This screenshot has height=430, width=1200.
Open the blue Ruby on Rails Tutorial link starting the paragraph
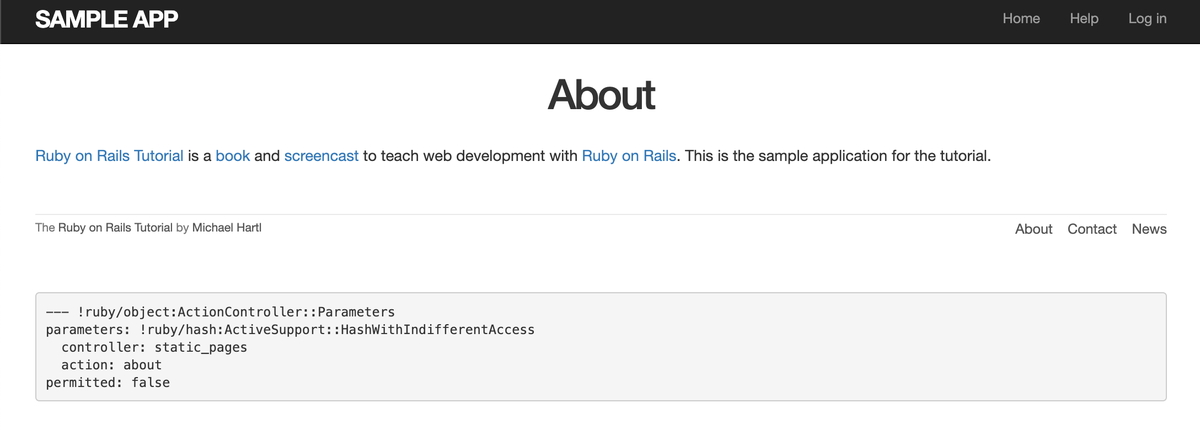click(109, 156)
